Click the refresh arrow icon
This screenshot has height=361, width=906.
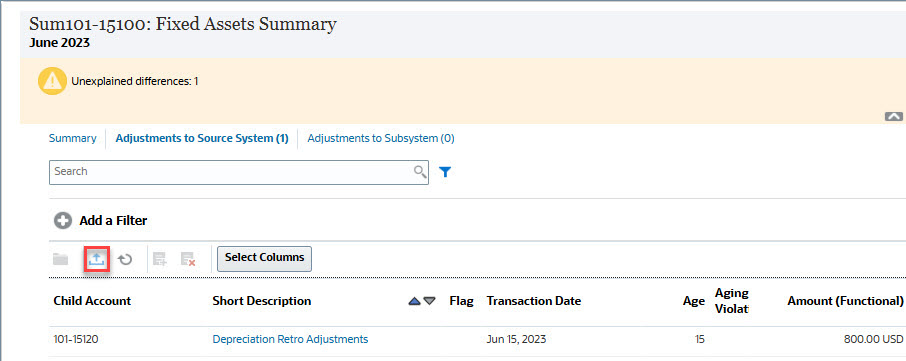(x=125, y=259)
